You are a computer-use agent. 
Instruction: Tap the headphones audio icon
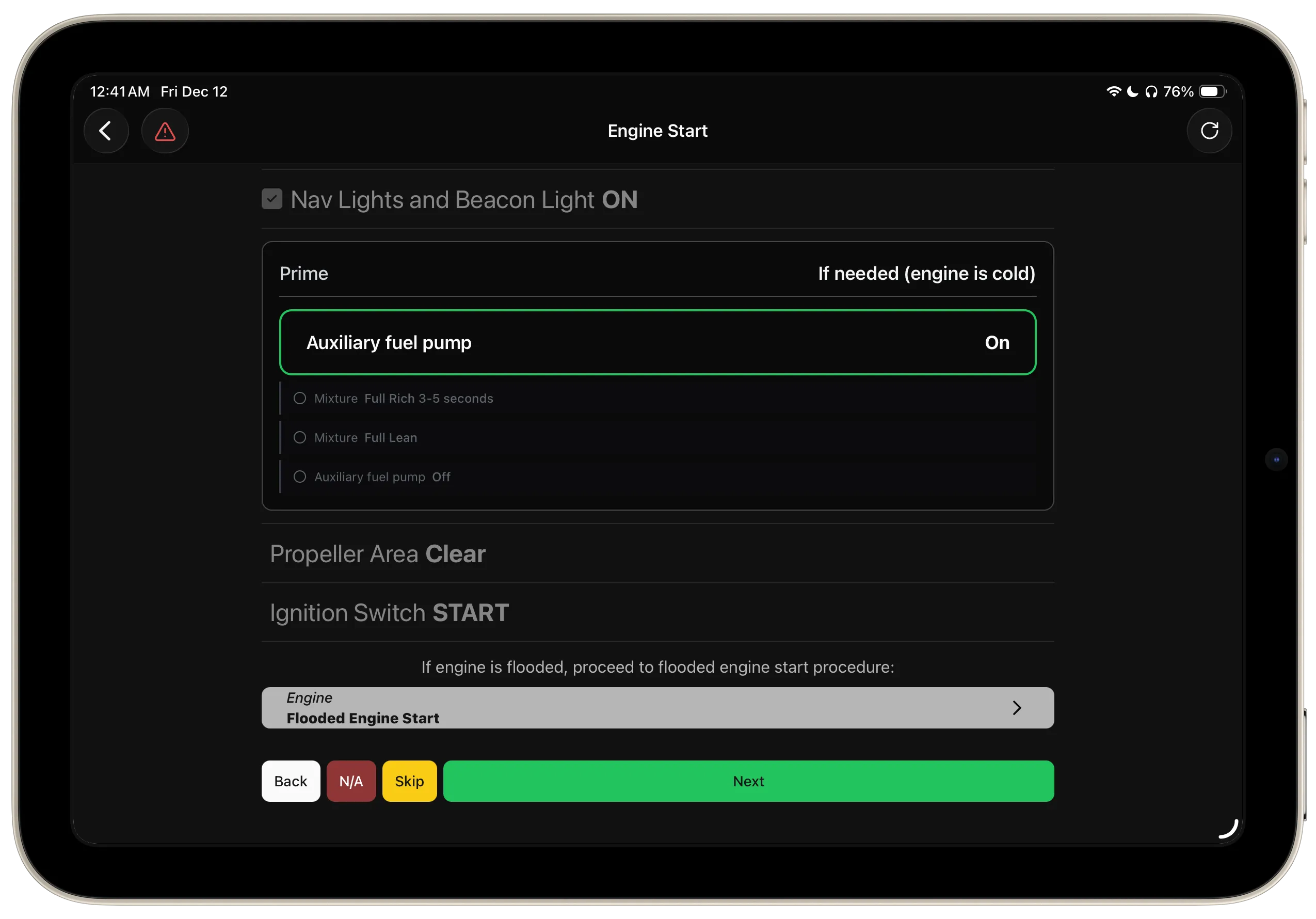click(1151, 90)
